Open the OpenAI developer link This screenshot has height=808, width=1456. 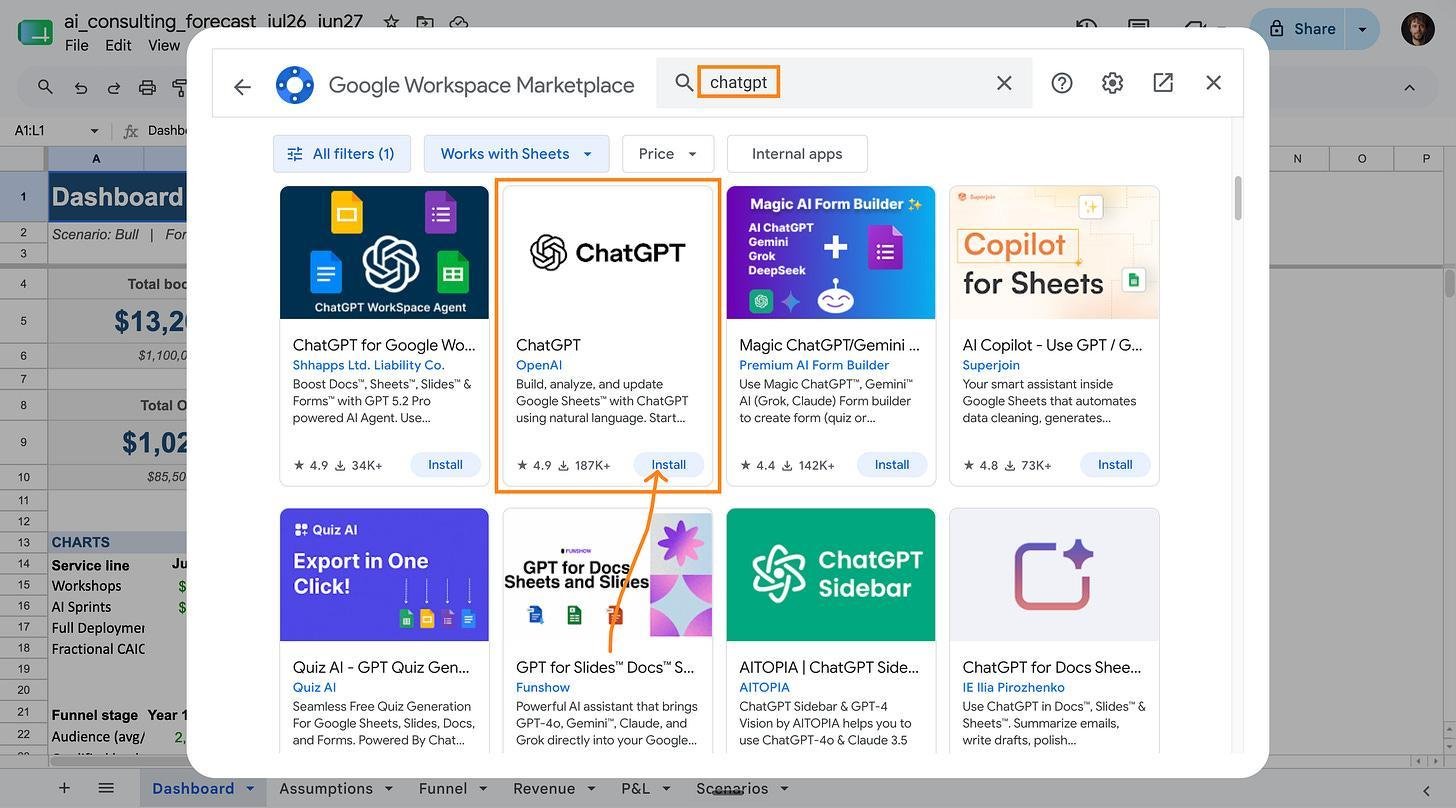(539, 365)
